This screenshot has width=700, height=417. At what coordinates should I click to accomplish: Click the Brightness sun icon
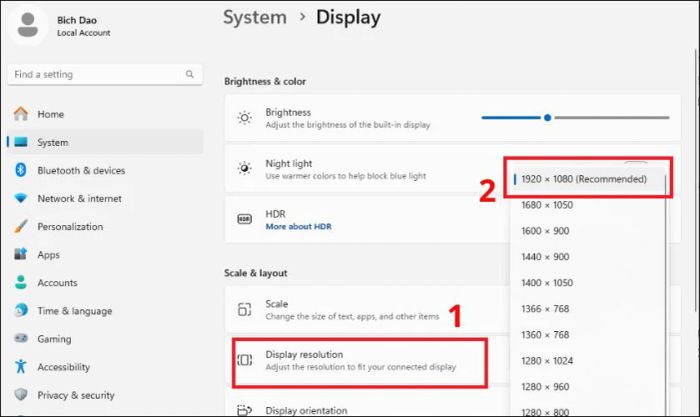[244, 118]
